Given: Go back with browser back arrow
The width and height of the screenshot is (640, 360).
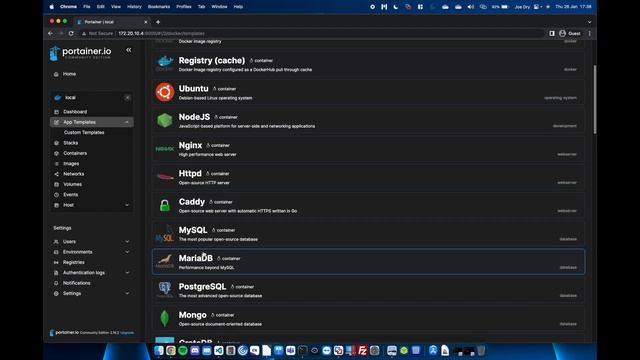Looking at the screenshot, I should click(51, 33).
